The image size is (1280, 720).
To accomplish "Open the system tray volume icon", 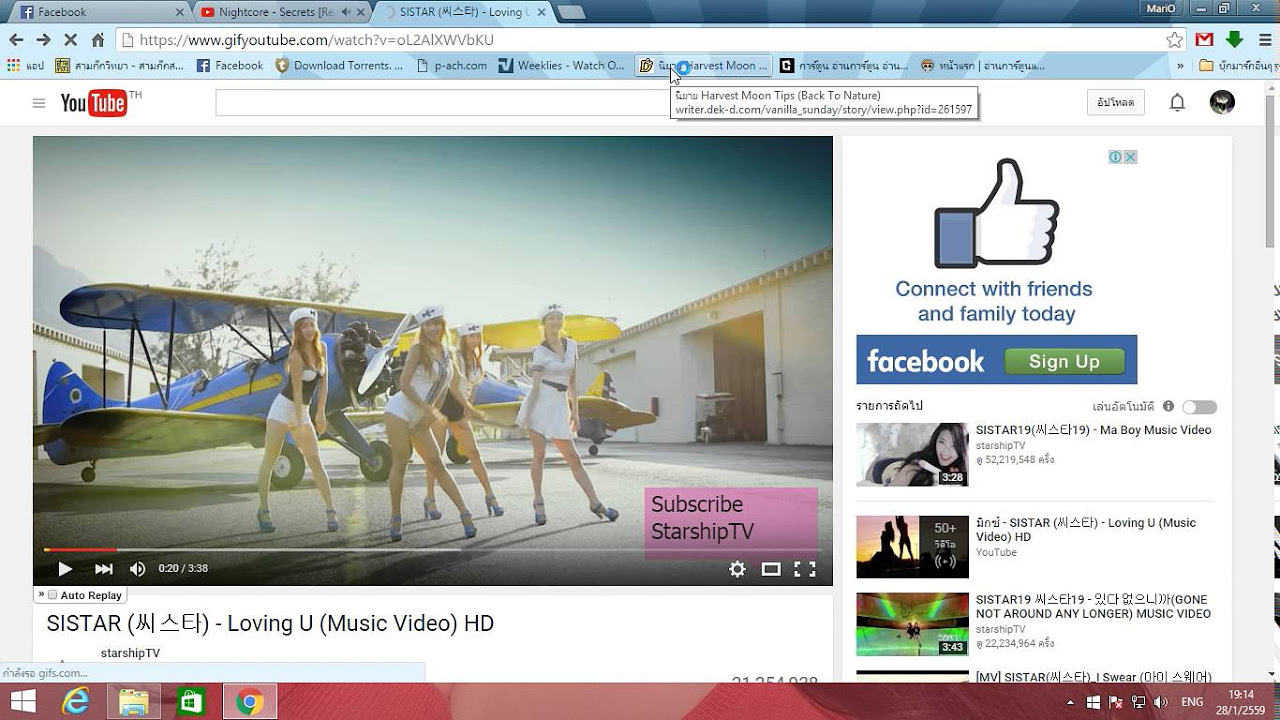I will click(x=1161, y=703).
